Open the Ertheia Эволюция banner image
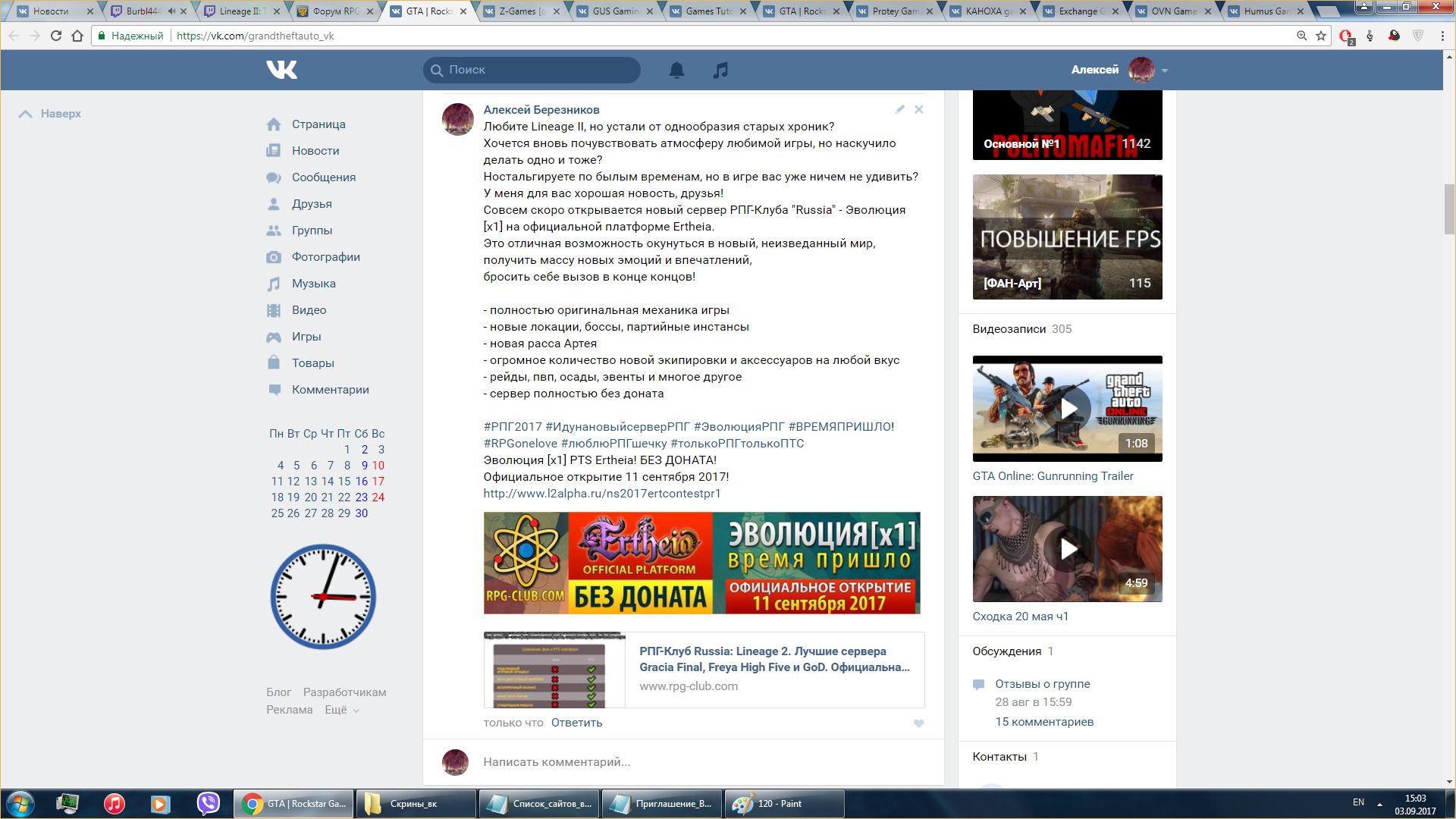 pyautogui.click(x=701, y=563)
